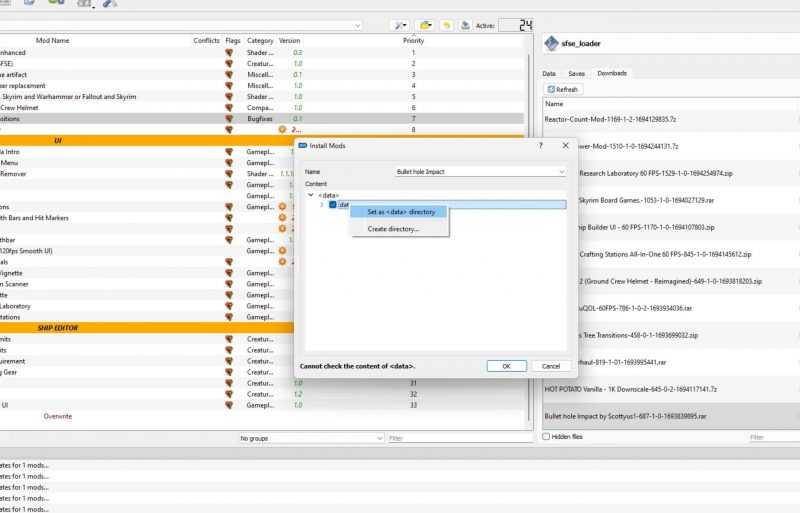Open the mod Name dropdown in Install Mods
Screen dimensions: 800x513
(480, 172)
